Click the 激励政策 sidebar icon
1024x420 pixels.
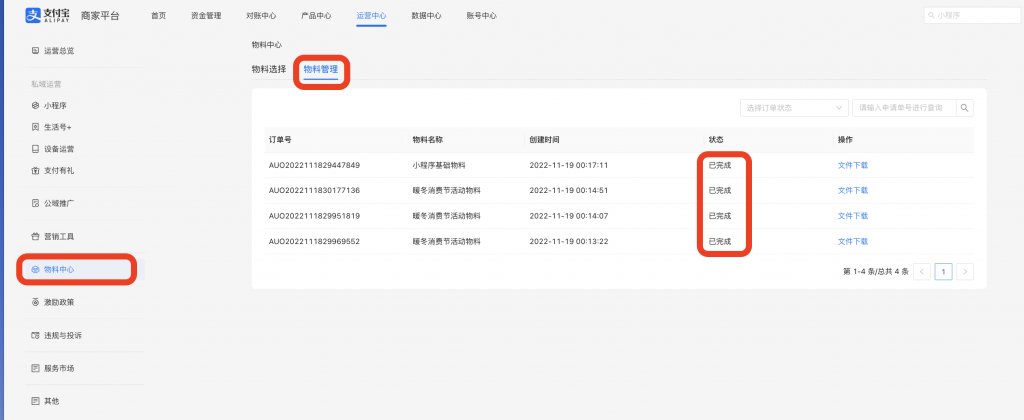[35, 302]
